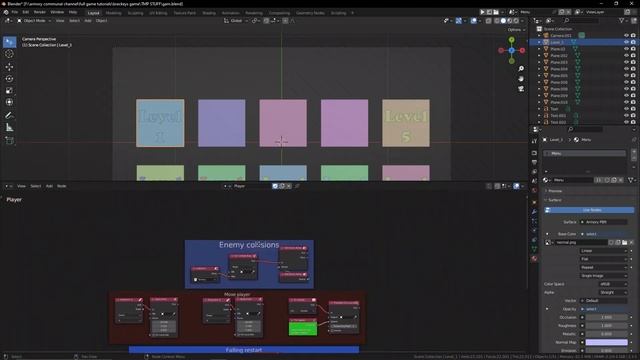Unlink the normal.png image with X icon
This screenshot has height=360, width=640.
pyautogui.click(x=631, y=242)
